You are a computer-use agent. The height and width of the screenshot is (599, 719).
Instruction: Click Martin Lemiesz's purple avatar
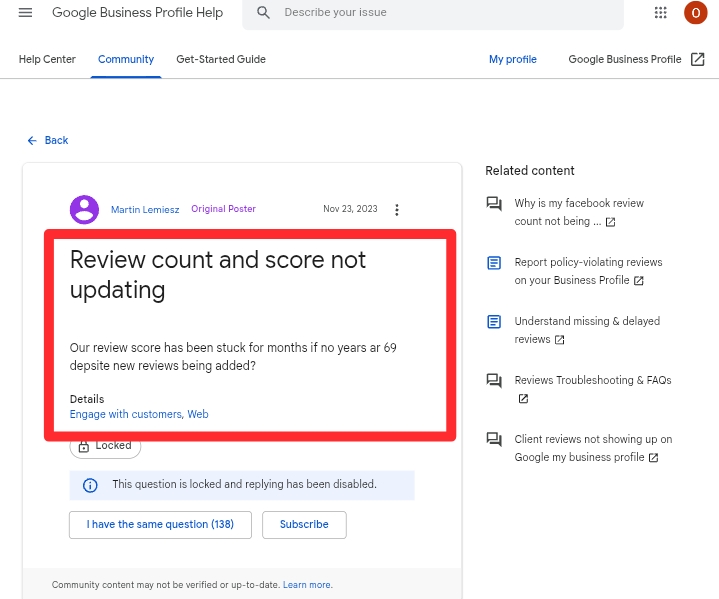click(84, 210)
